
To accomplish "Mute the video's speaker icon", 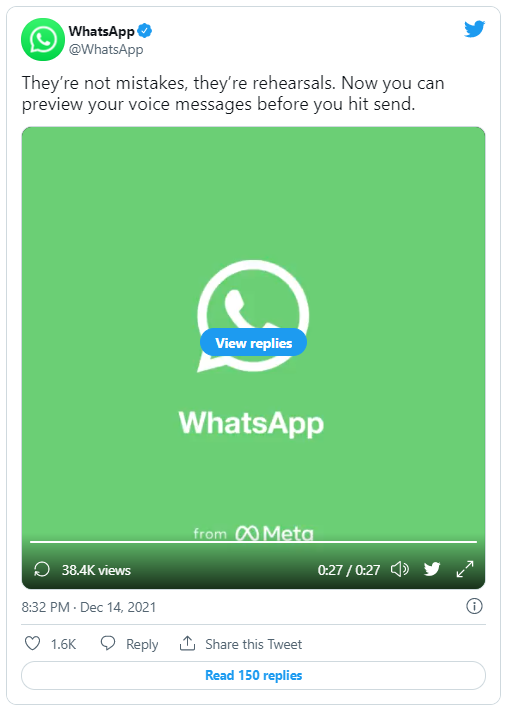I will coord(400,569).
